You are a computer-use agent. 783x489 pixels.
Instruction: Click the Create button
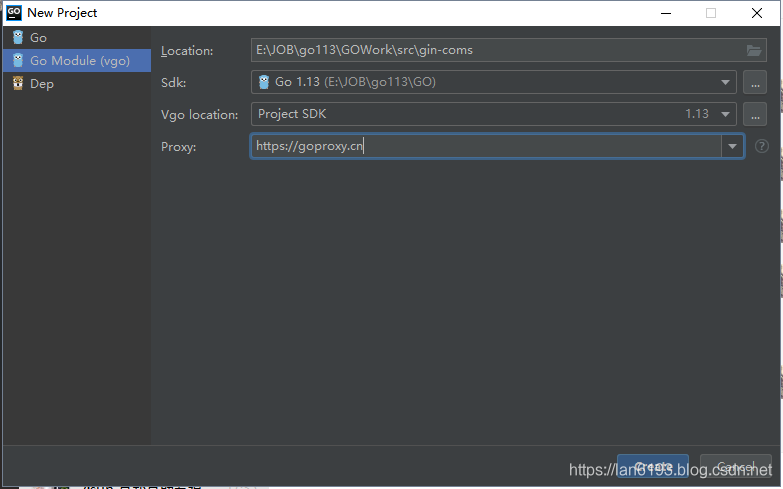click(653, 467)
